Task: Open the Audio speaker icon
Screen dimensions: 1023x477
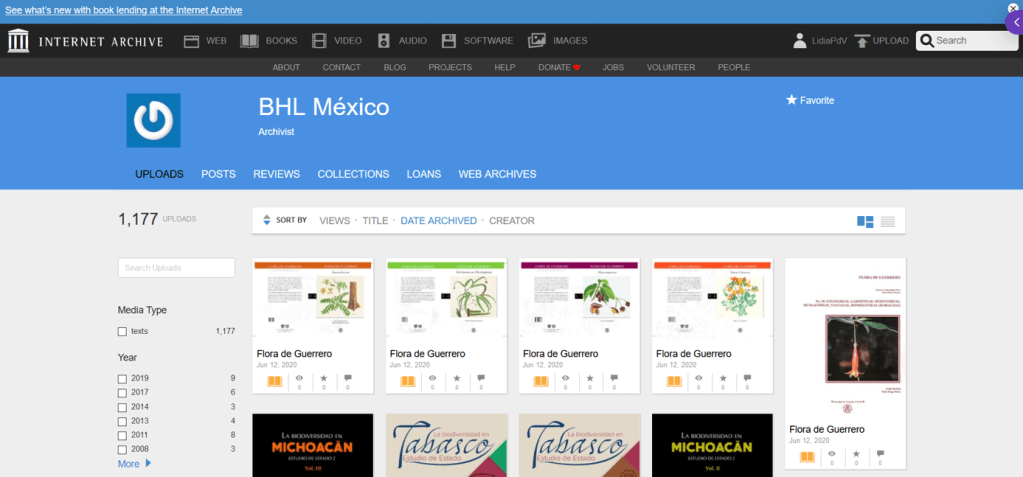Action: pyautogui.click(x=384, y=41)
